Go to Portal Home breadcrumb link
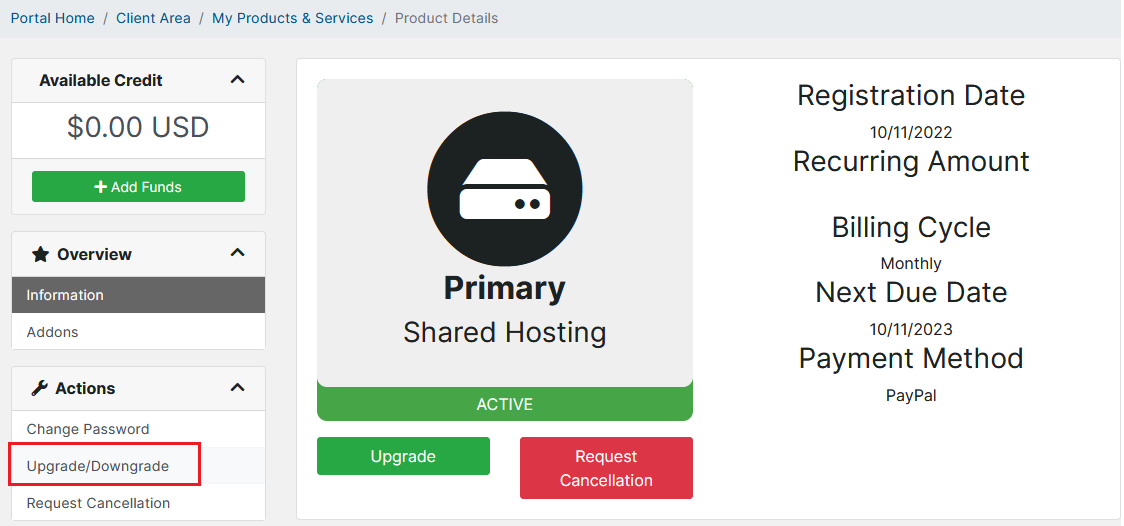 tap(52, 18)
